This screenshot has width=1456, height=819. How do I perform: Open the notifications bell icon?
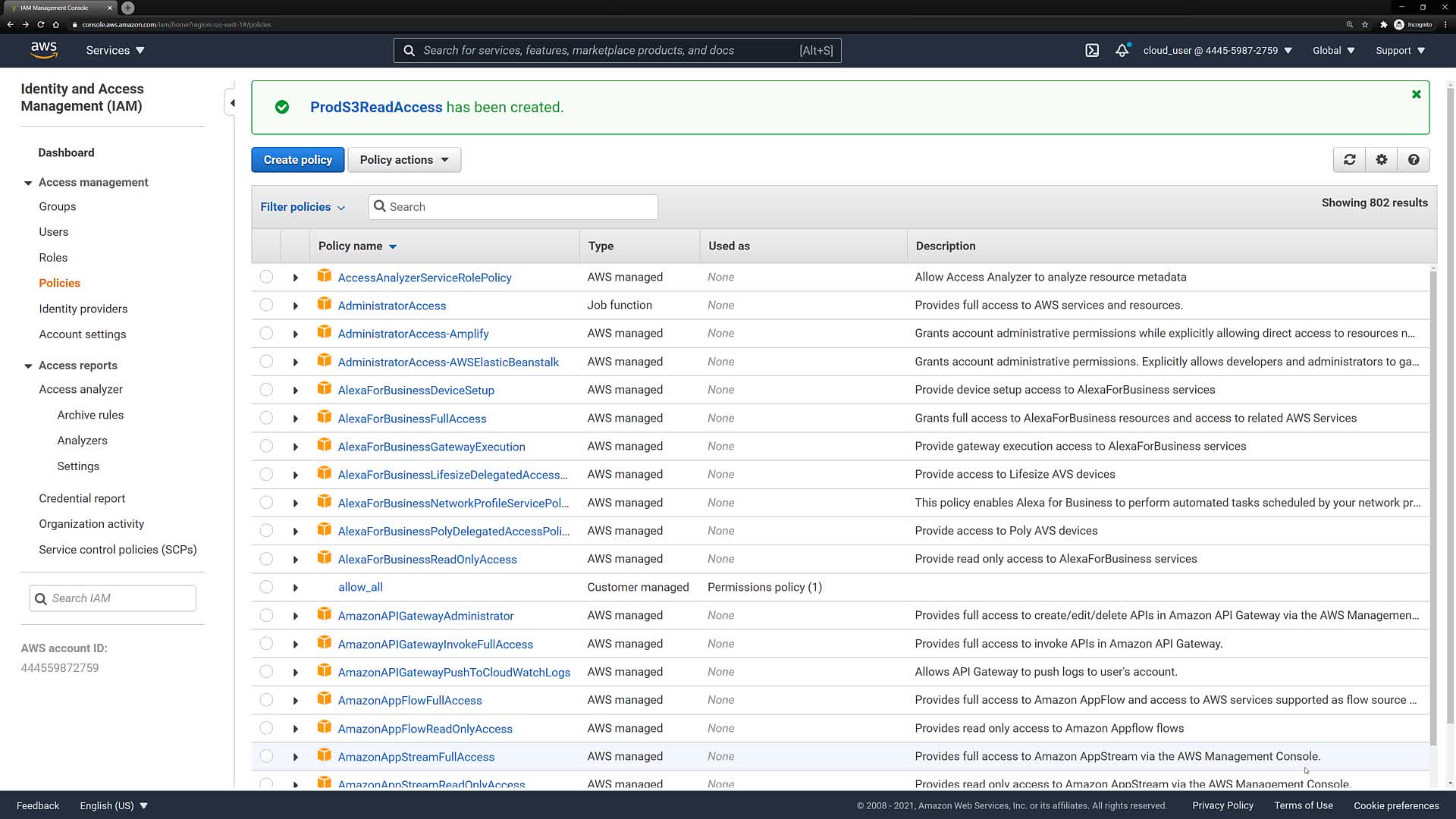pyautogui.click(x=1122, y=51)
